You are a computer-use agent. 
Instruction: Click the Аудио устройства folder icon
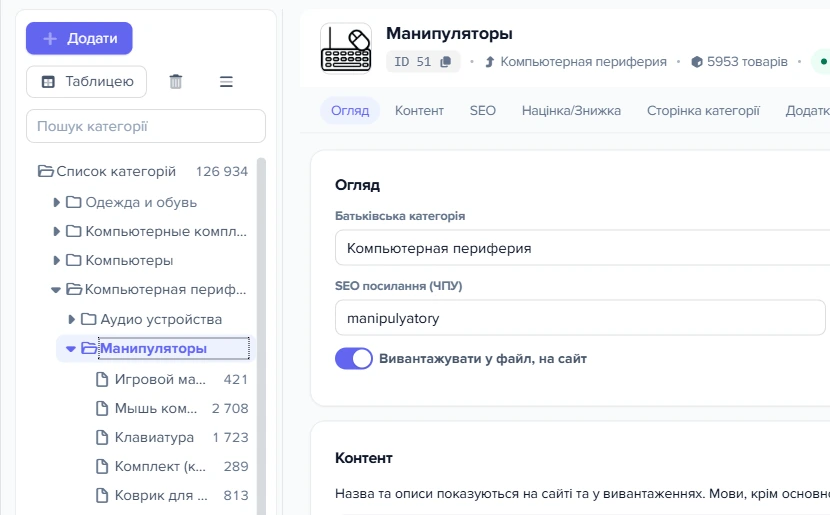pos(88,319)
